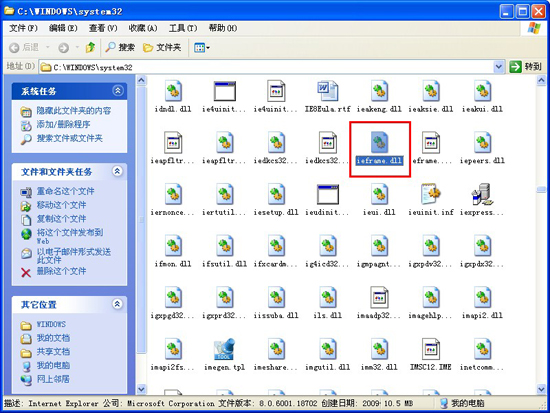Collapse the 文件和文件夹任务 panel
The height and width of the screenshot is (413, 550).
[x=117, y=171]
